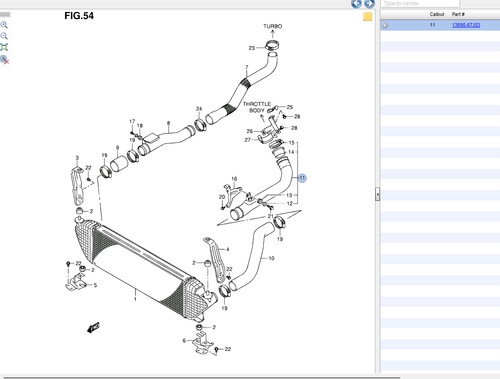Click the callout number 11 table cell
The width and height of the screenshot is (500, 379).
tap(432, 25)
